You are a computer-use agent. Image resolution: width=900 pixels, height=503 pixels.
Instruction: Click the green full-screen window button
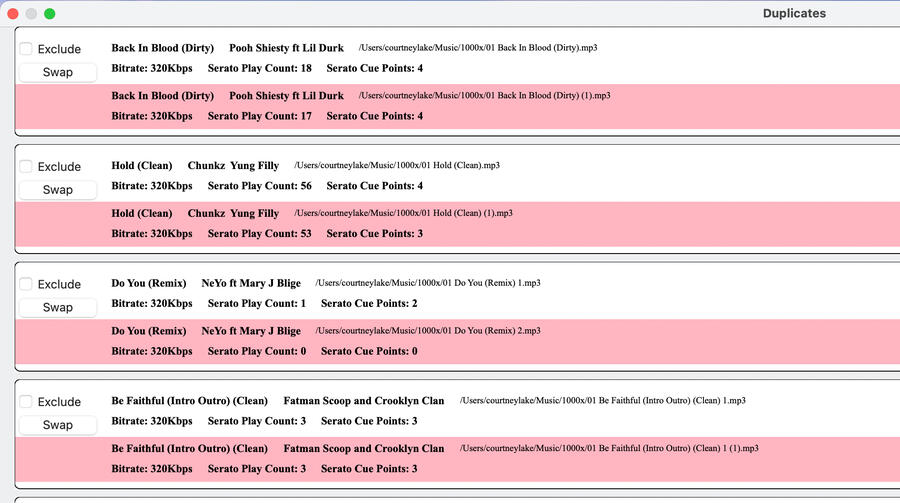point(50,14)
